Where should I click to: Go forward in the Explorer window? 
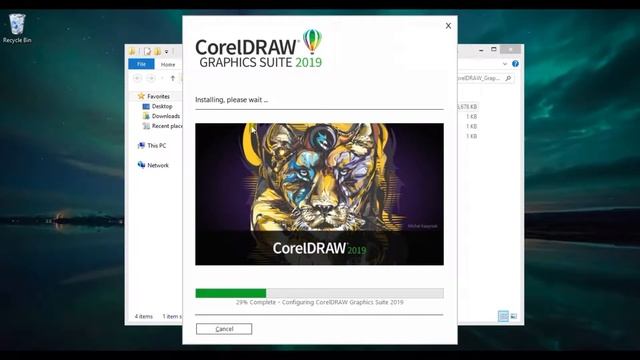point(151,78)
